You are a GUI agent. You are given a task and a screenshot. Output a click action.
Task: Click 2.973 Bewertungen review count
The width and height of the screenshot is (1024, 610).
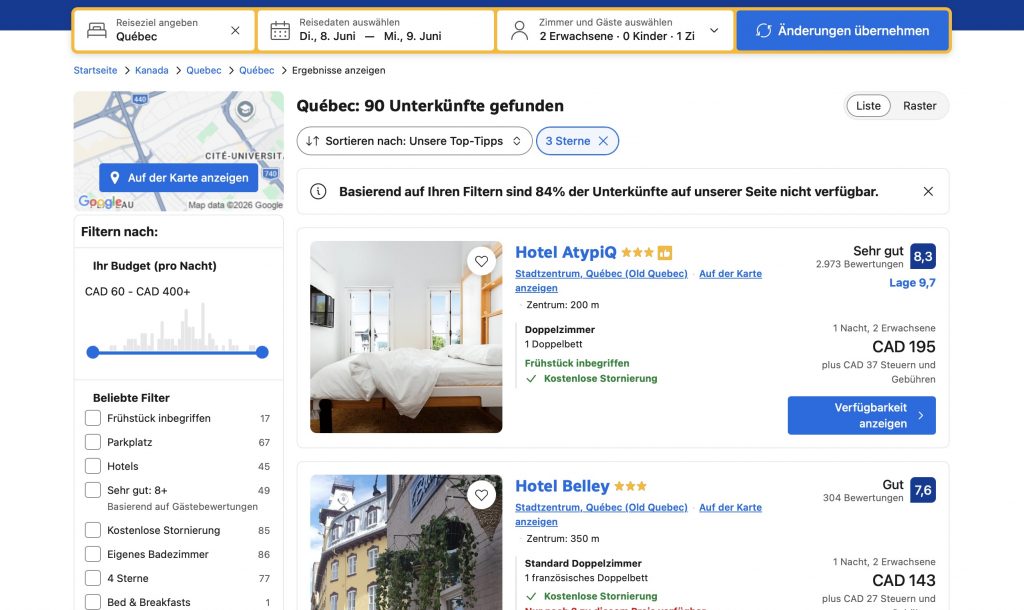tap(859, 264)
